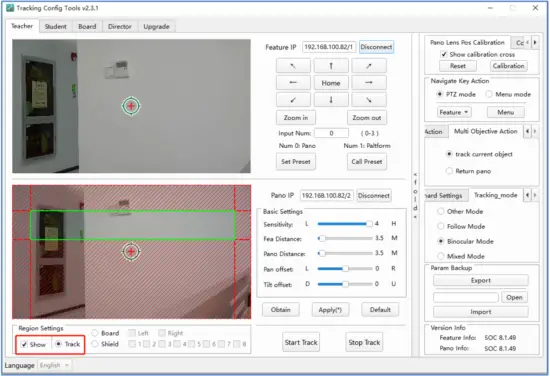Select the Shield region radio button
This screenshot has height=376, width=550.
point(94,344)
